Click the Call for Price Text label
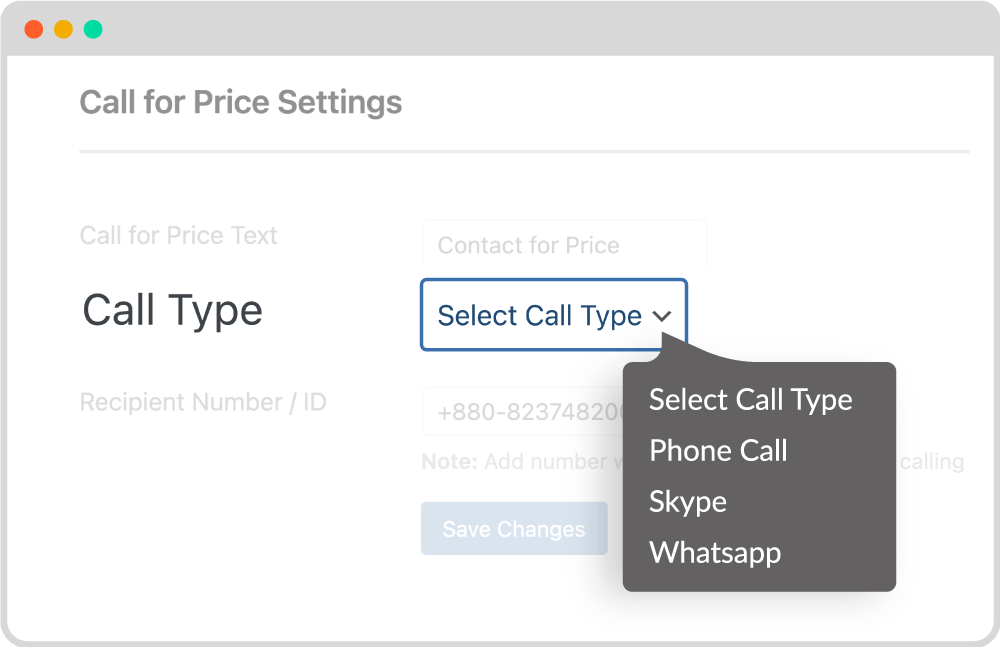The image size is (1000, 647). point(179,235)
